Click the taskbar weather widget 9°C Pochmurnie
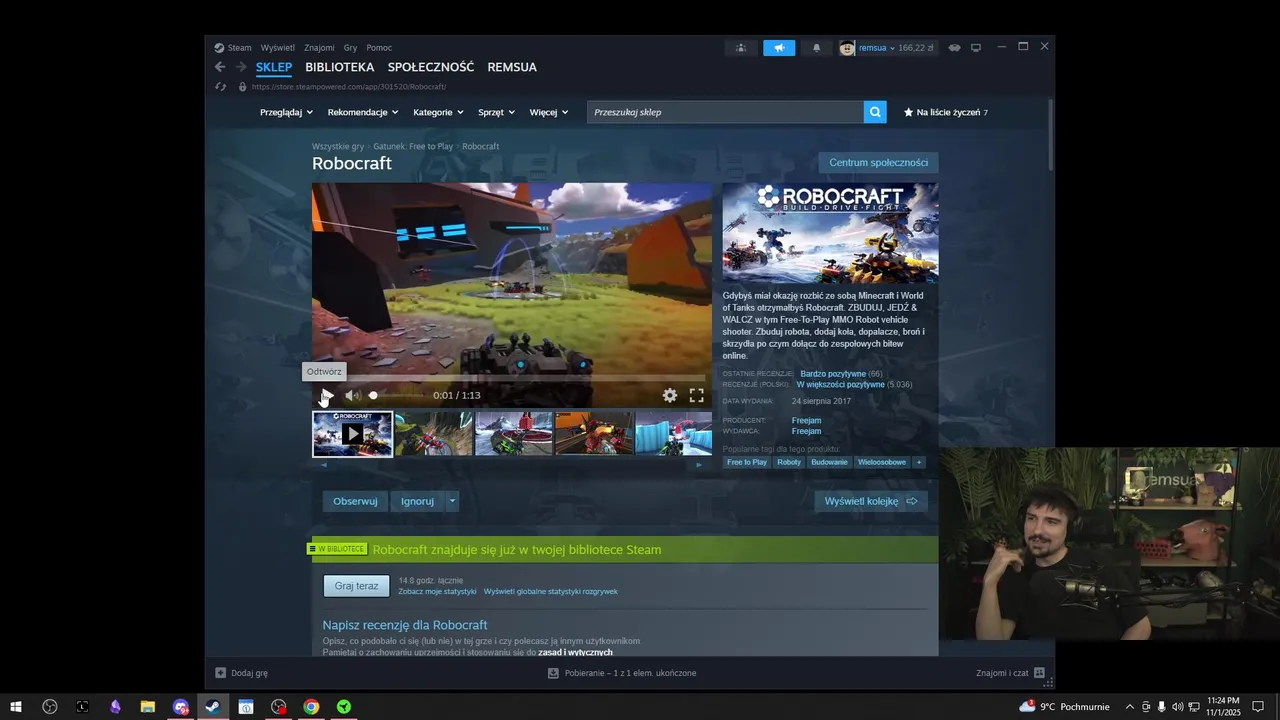The image size is (1280, 720). click(1064, 707)
